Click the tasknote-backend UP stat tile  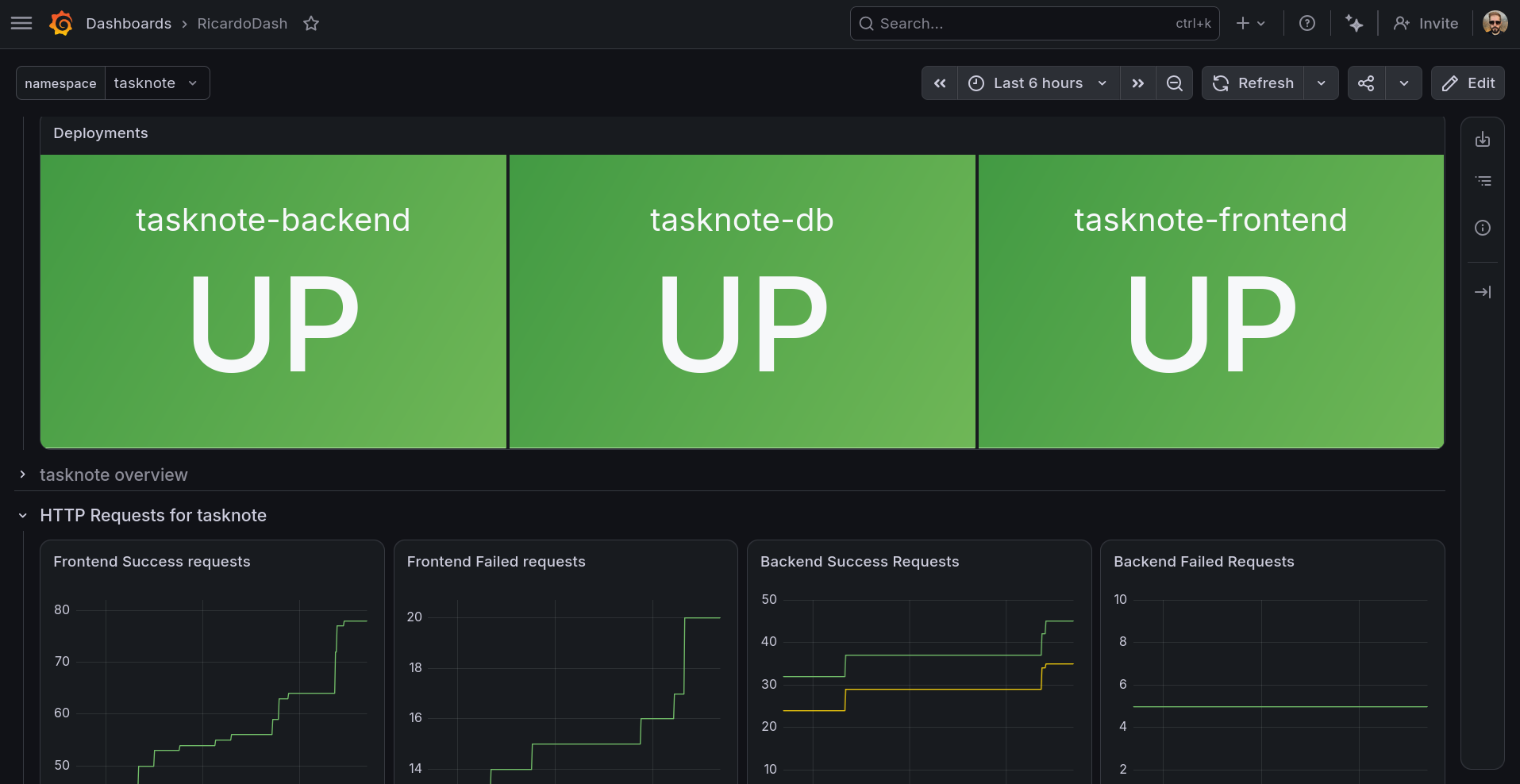[273, 302]
